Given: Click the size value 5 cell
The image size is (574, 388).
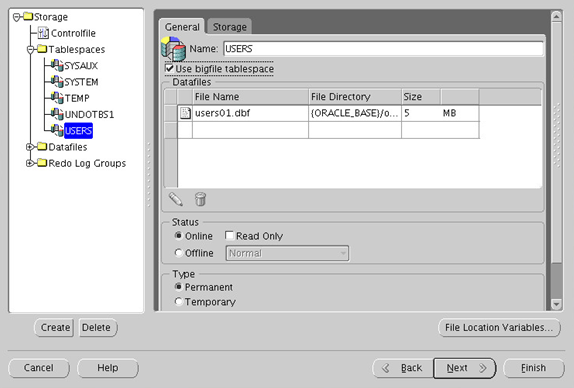Looking at the screenshot, I should pos(421,113).
